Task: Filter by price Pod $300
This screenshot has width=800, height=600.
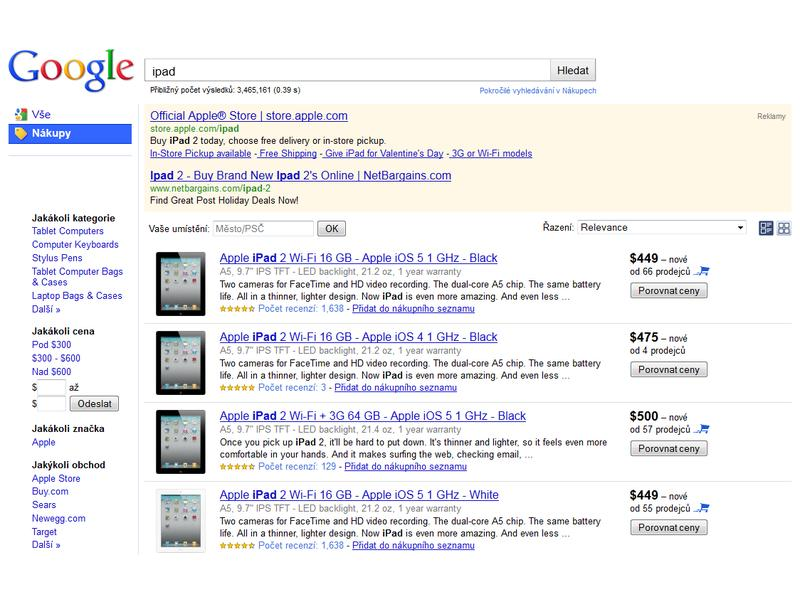Action: pyautogui.click(x=52, y=345)
